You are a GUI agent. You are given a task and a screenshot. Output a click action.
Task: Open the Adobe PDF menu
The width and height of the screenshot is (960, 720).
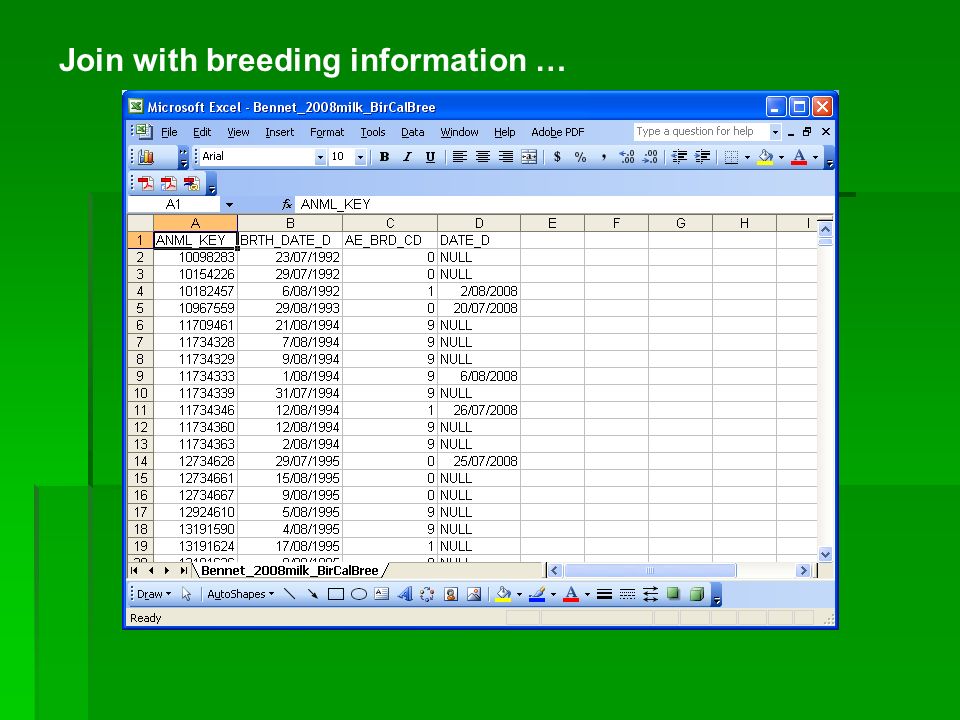coord(558,132)
